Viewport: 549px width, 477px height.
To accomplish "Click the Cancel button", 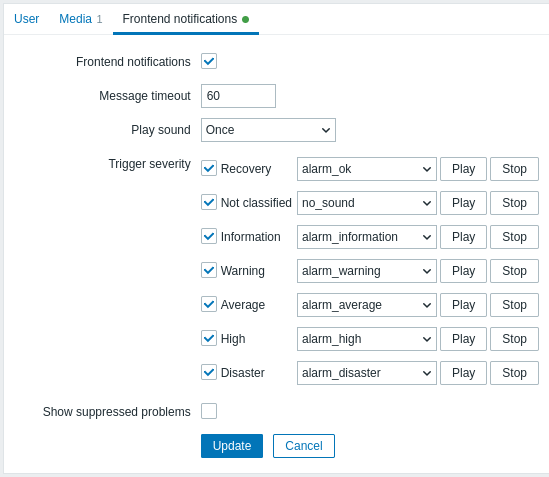I will 304,446.
